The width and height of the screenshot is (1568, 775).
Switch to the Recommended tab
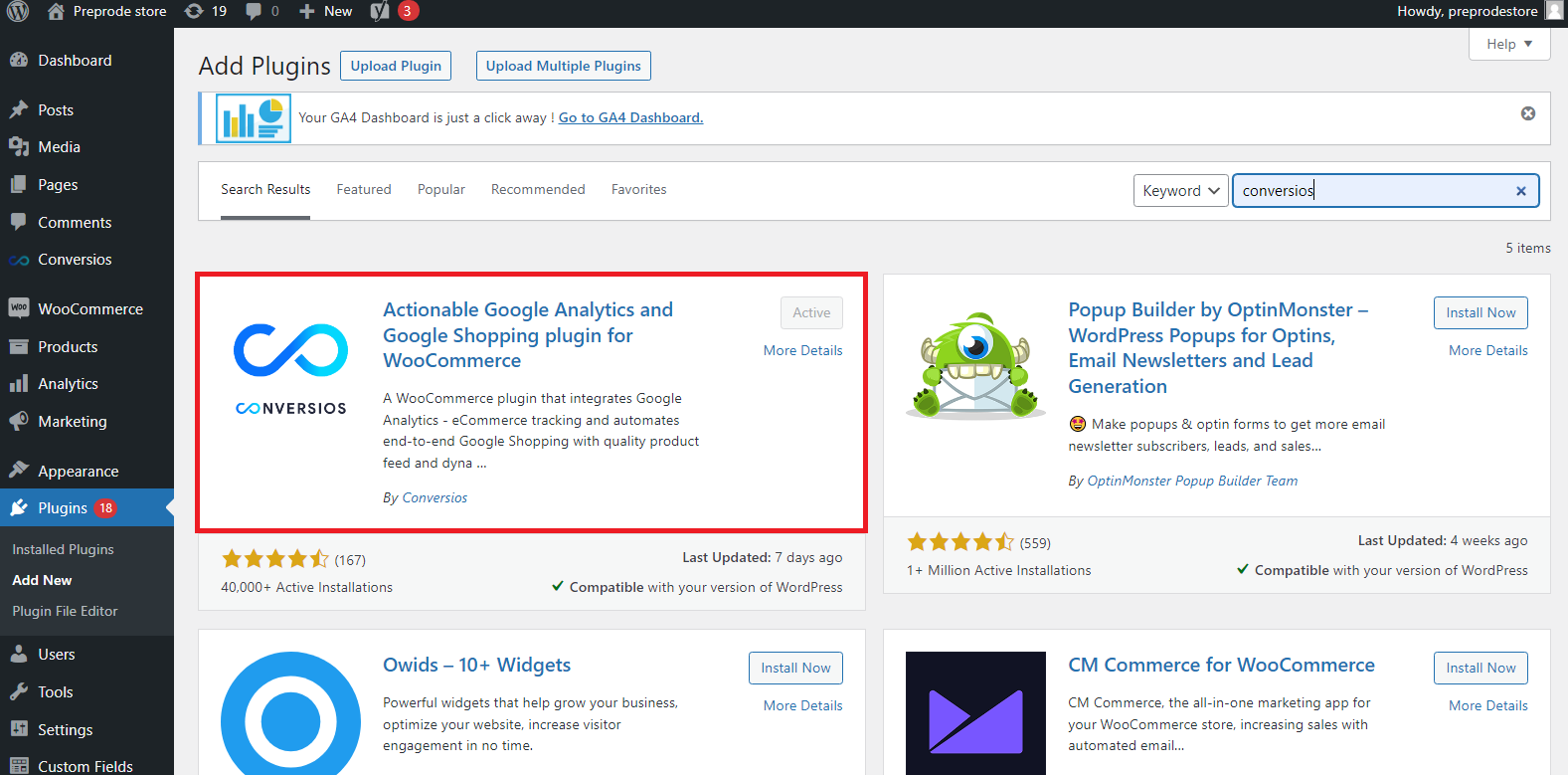(x=538, y=189)
